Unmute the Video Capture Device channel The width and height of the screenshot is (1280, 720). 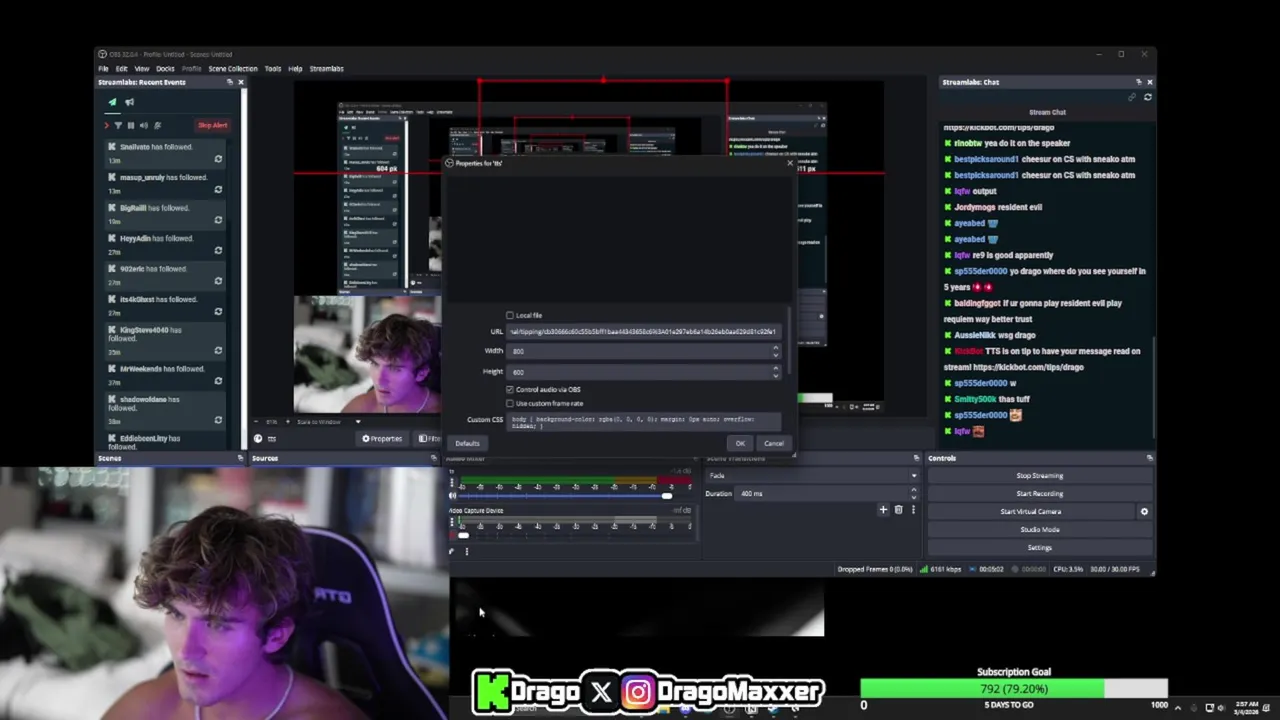coord(452,535)
